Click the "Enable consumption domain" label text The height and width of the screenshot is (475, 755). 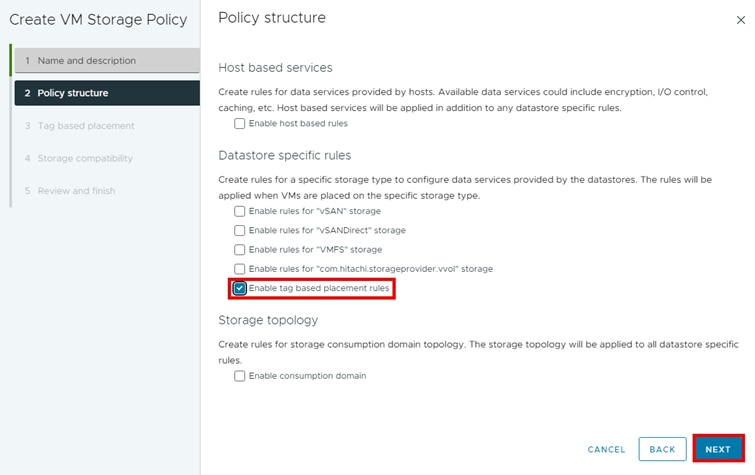(x=307, y=376)
